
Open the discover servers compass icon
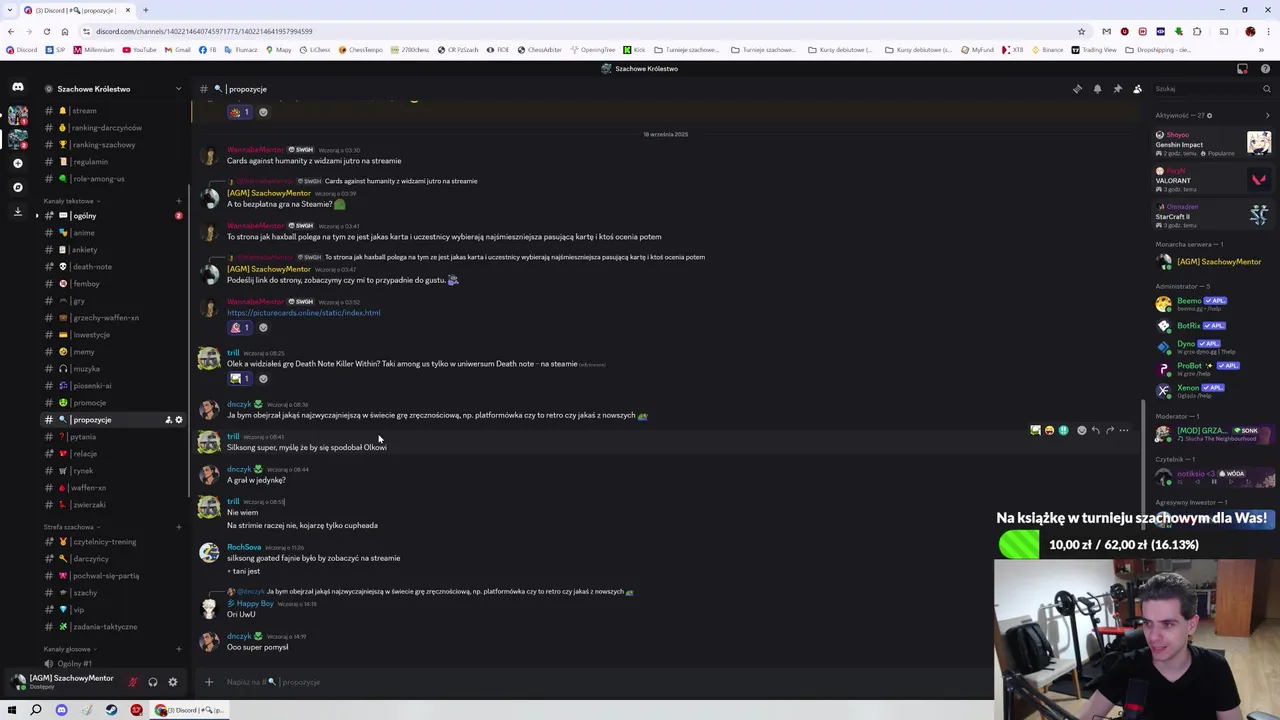point(17,187)
